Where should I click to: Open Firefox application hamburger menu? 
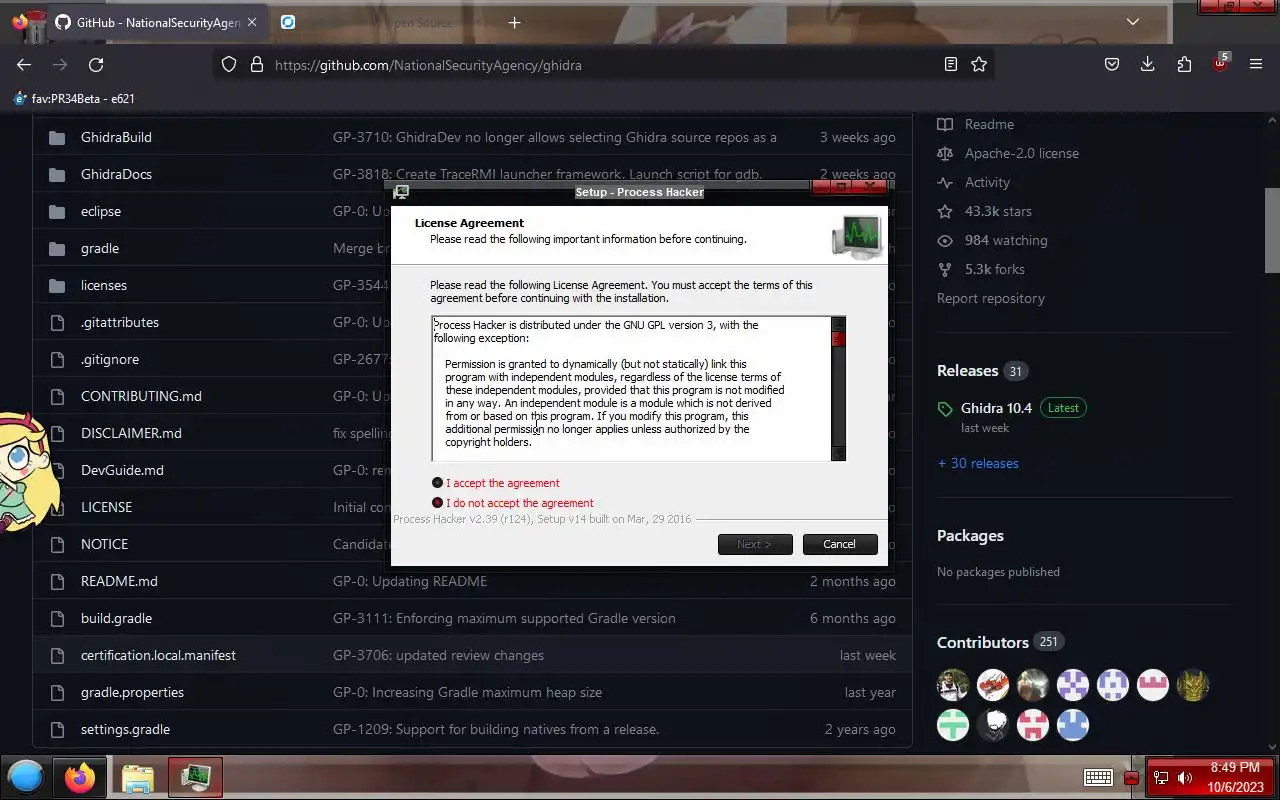pos(1256,65)
